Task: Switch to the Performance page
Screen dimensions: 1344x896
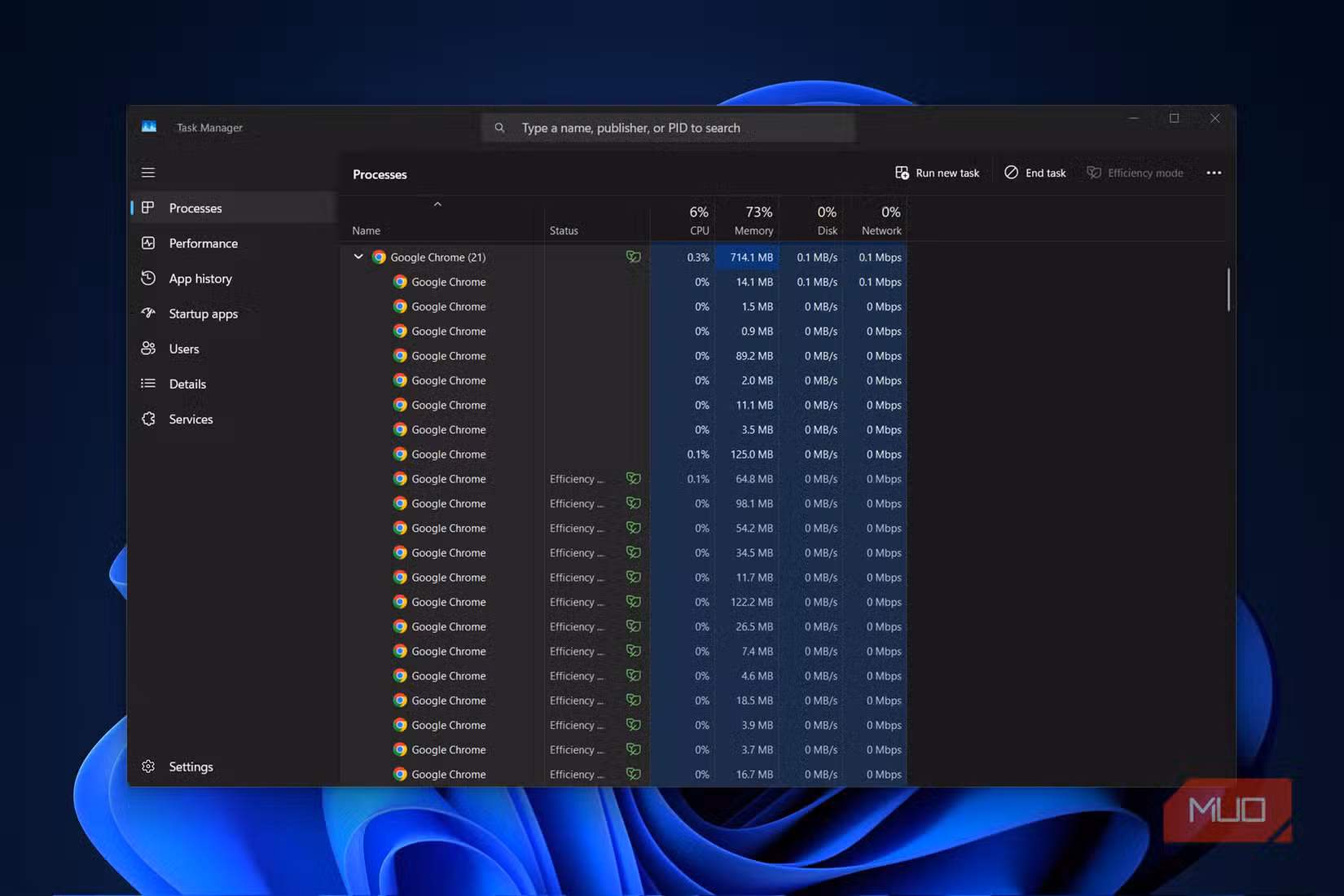Action: click(x=234, y=243)
